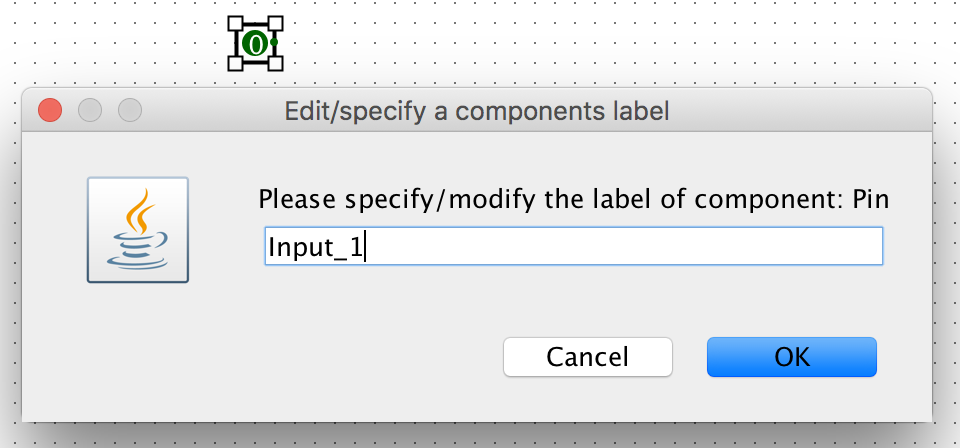Screen dimensions: 960x448
Task: Click the Java coffee cup icon
Action: 138,230
